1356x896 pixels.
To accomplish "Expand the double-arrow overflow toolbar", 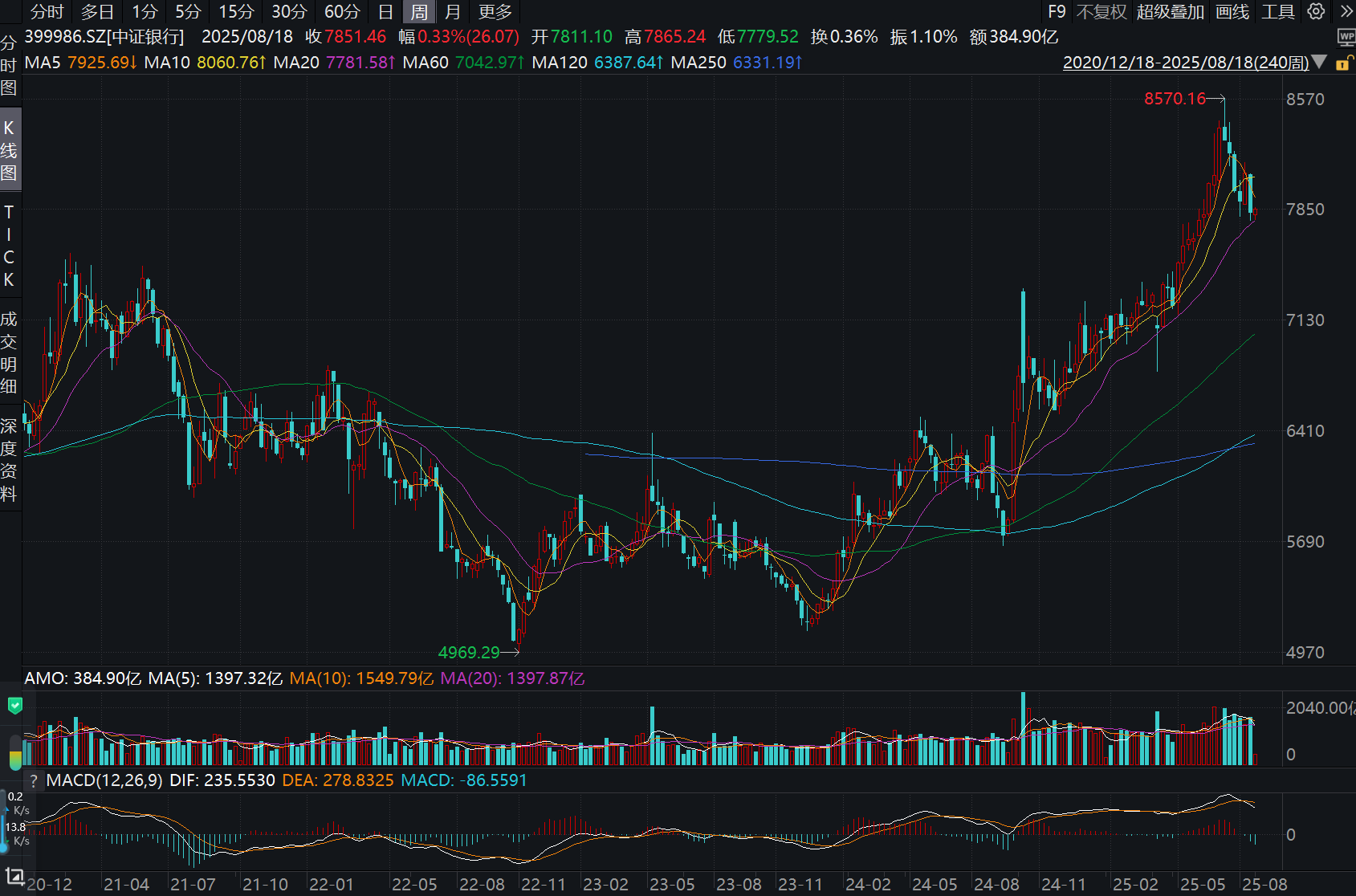I will pyautogui.click(x=1346, y=11).
